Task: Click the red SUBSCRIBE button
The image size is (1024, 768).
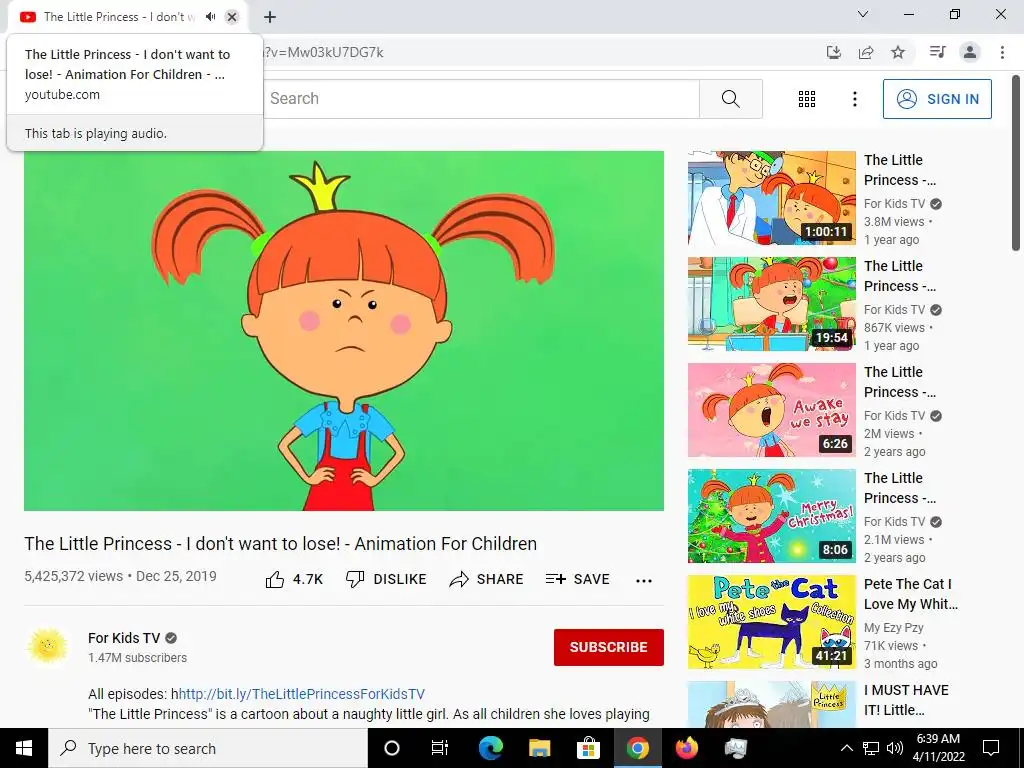Action: 609,647
